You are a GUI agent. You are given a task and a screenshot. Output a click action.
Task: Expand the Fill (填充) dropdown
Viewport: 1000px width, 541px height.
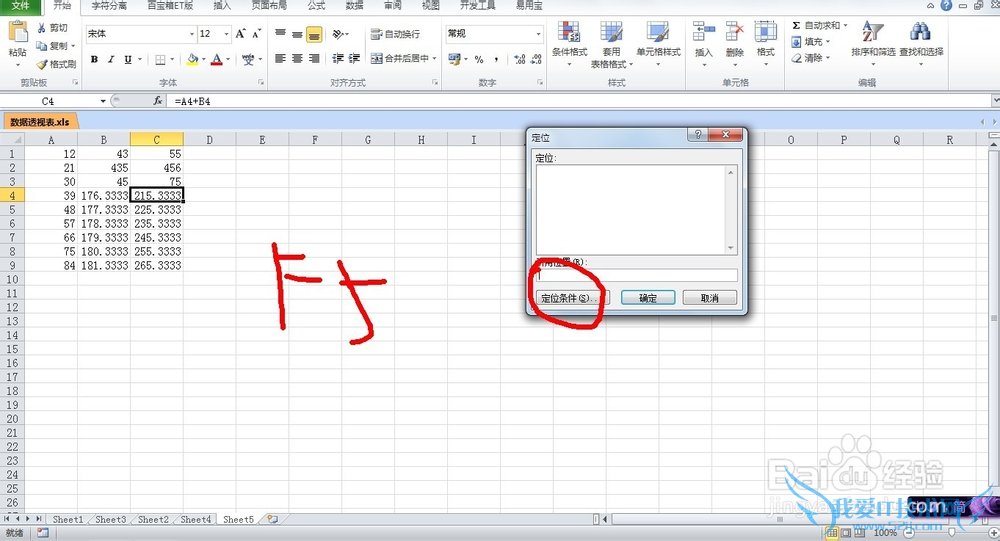(x=828, y=42)
